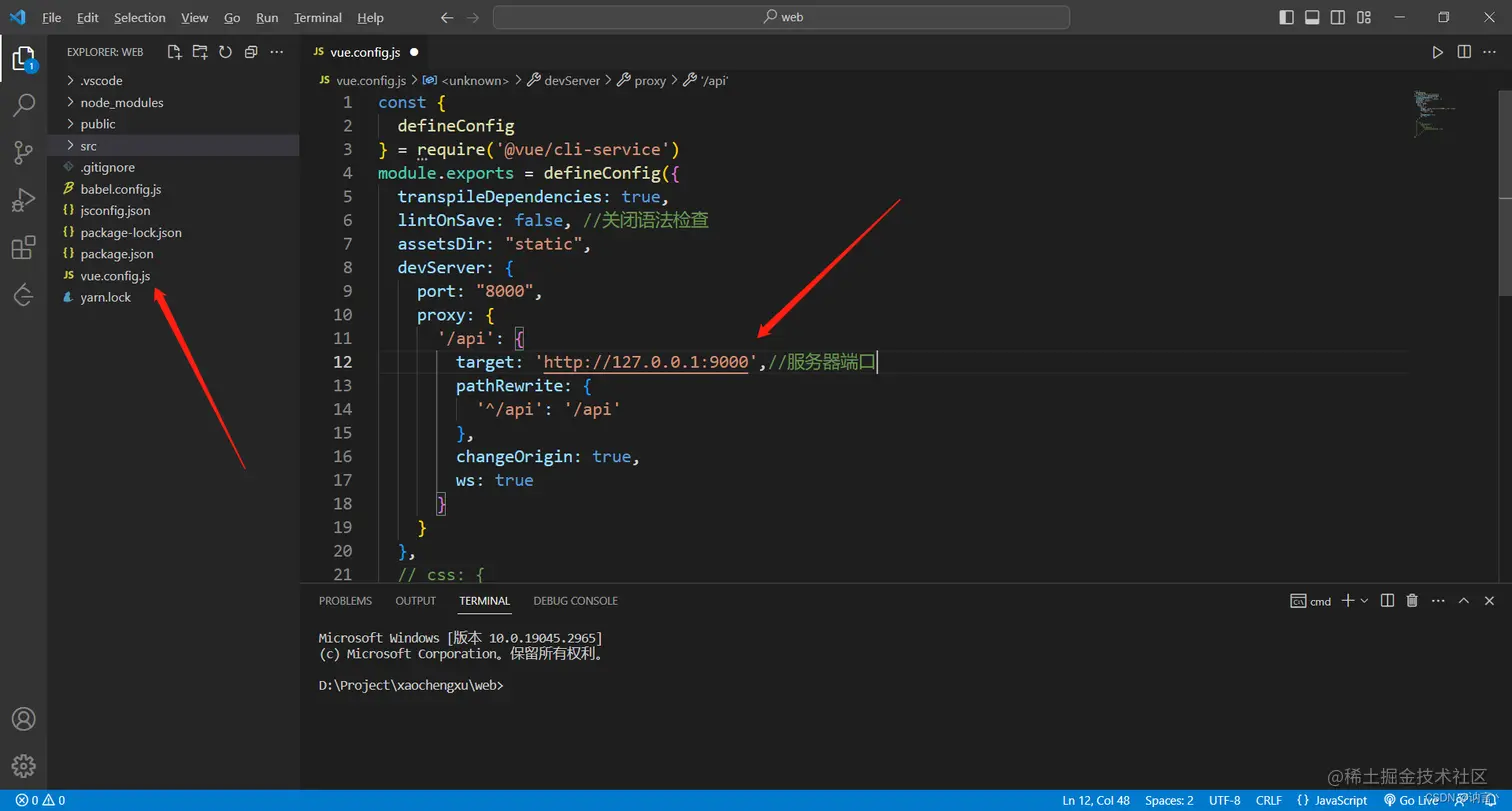Open the View menu

coord(195,18)
